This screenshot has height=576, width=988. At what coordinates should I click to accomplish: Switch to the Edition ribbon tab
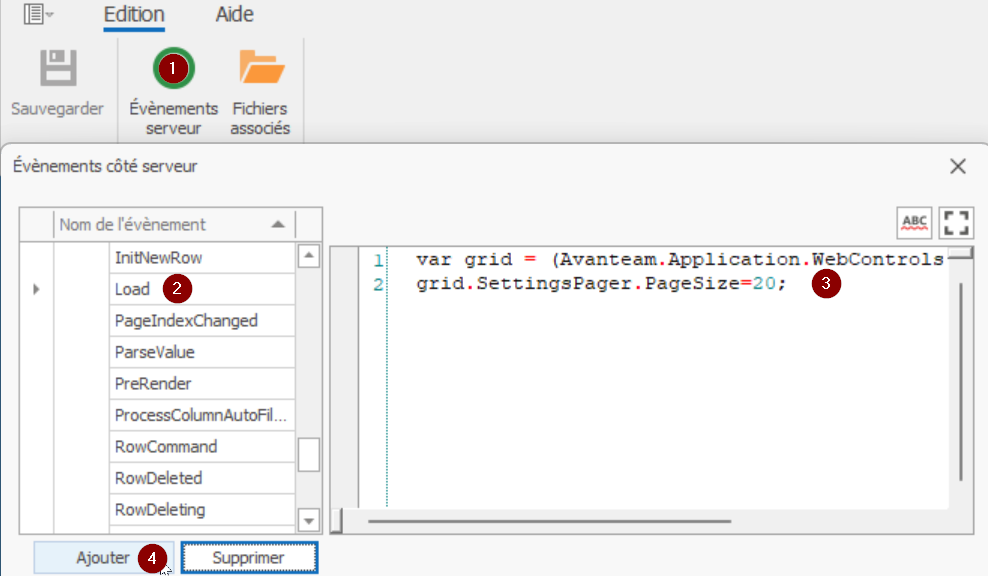[134, 15]
